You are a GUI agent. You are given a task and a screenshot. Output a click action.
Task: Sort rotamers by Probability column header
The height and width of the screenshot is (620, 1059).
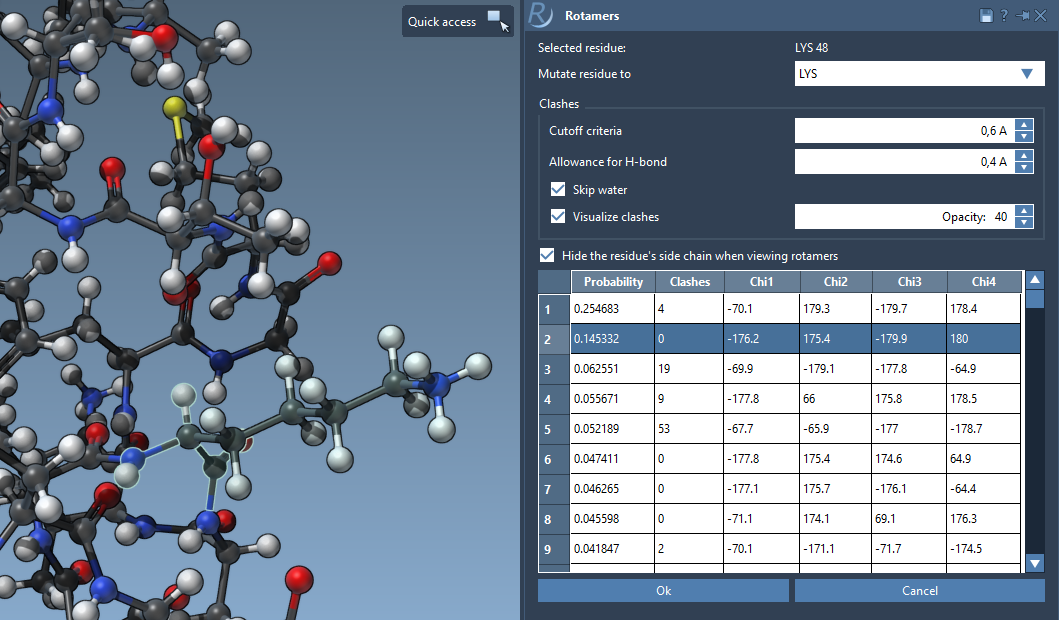[x=613, y=282]
